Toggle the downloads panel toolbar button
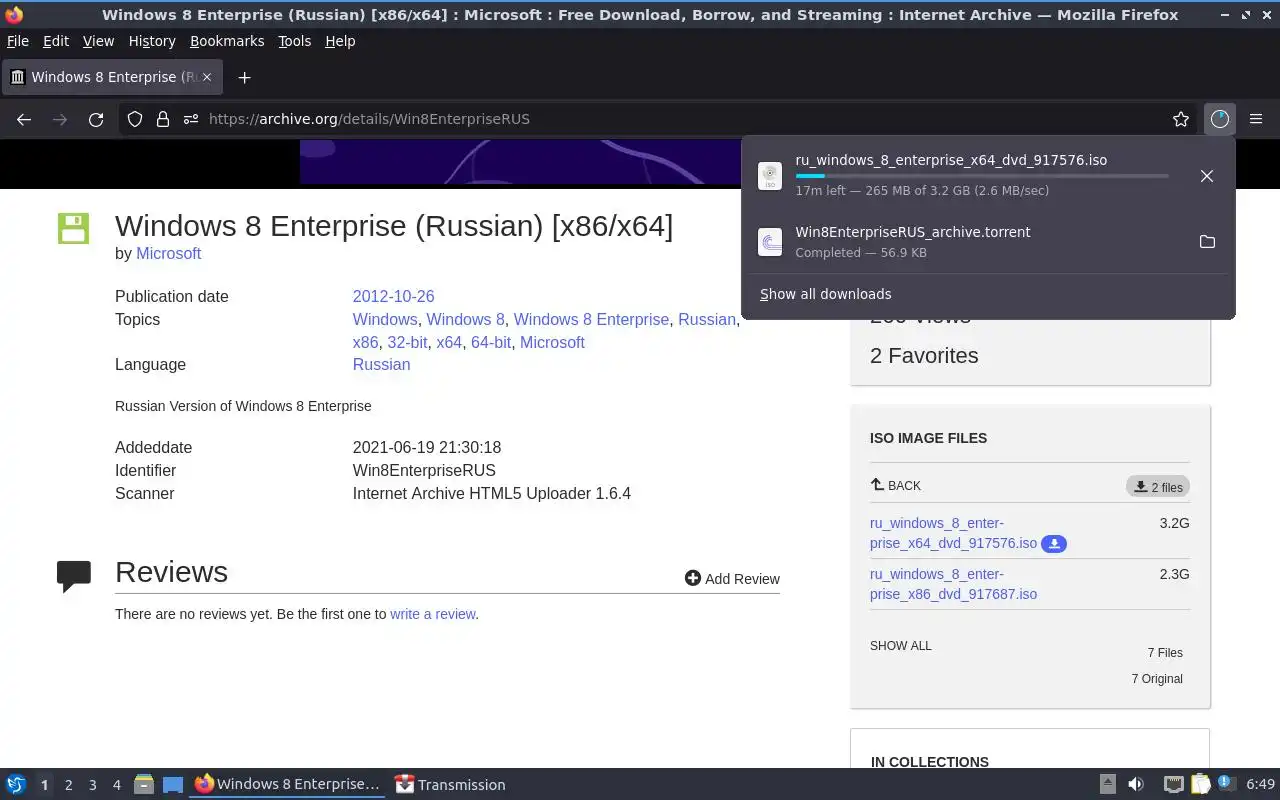 (1220, 119)
